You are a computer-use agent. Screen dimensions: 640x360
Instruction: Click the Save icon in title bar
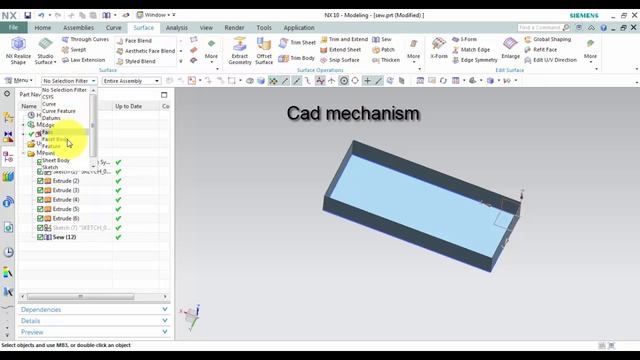[27, 16]
